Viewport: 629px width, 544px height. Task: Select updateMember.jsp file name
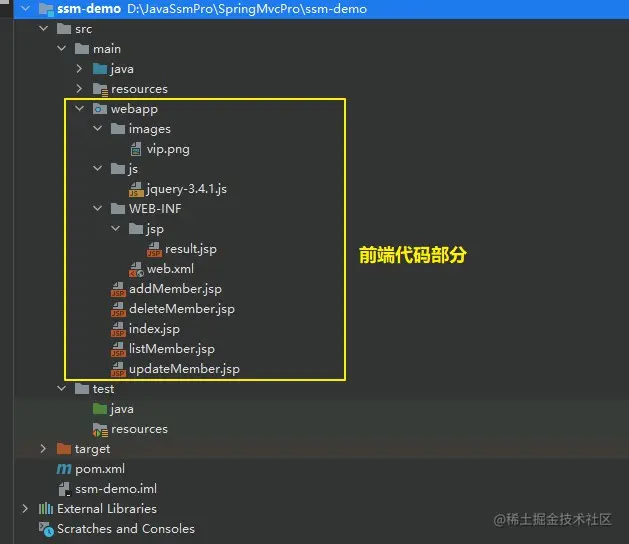tap(184, 369)
